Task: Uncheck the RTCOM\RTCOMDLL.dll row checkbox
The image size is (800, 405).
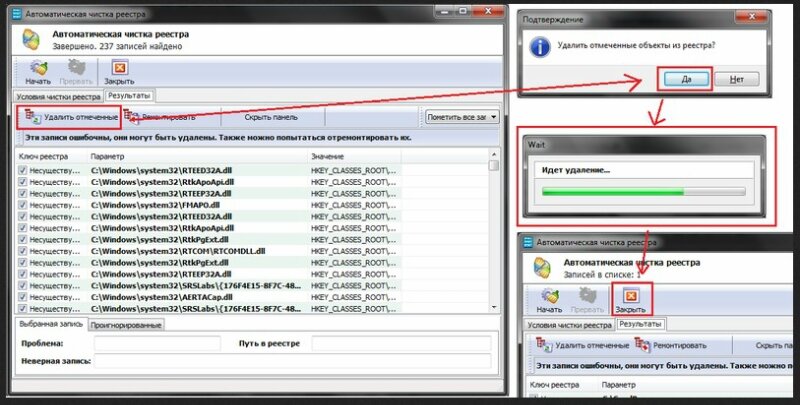Action: click(22, 251)
